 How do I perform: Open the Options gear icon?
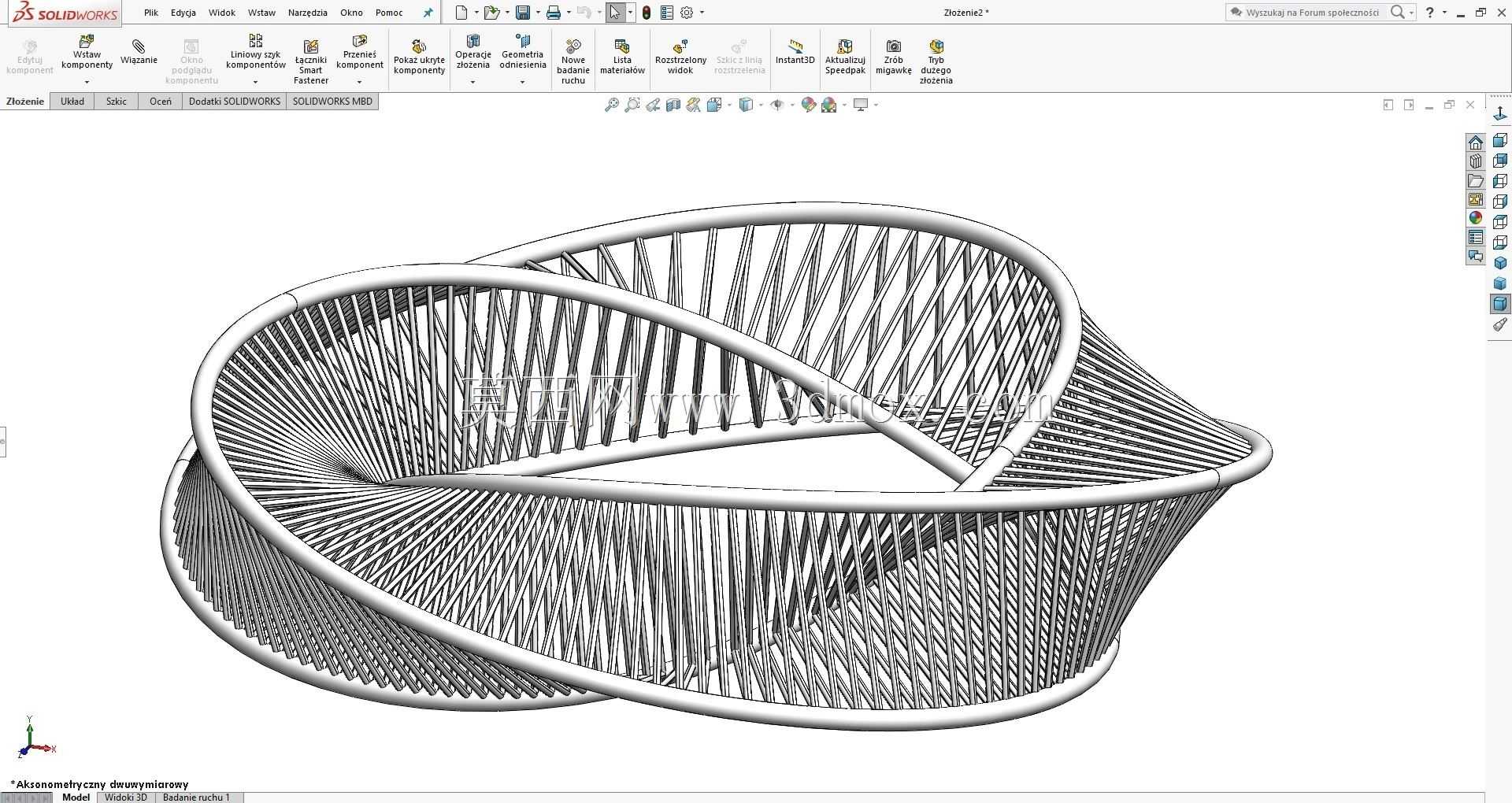click(687, 13)
